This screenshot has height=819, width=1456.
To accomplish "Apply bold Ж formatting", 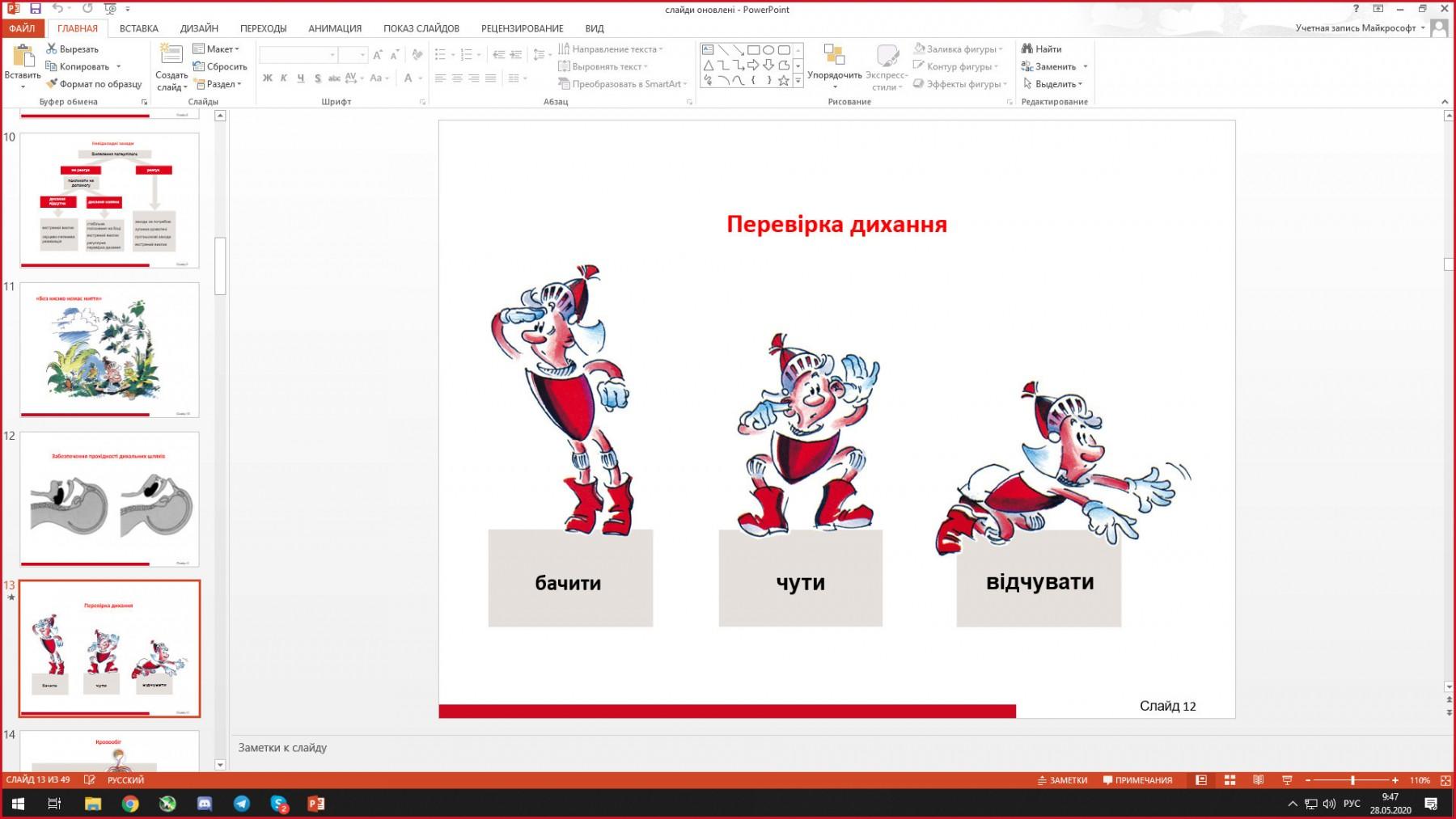I will 268,78.
